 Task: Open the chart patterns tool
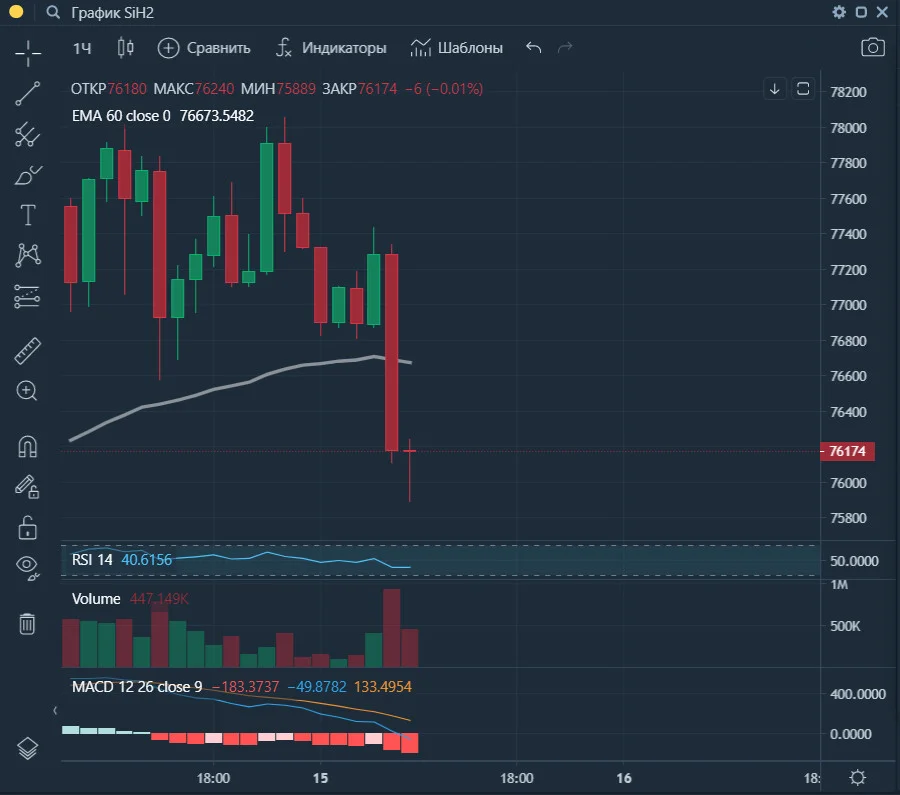click(28, 255)
